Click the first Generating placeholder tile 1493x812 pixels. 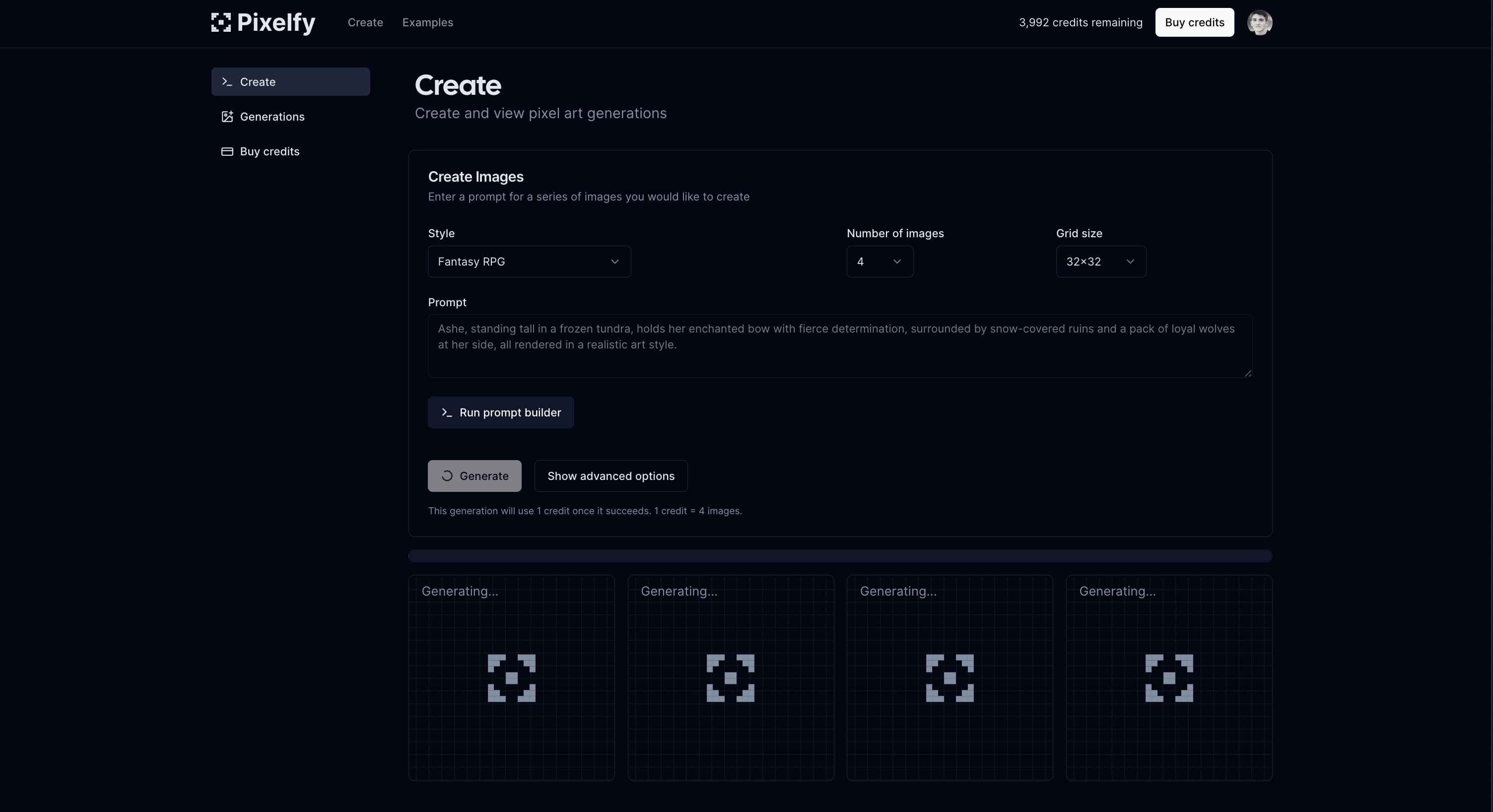pos(511,677)
